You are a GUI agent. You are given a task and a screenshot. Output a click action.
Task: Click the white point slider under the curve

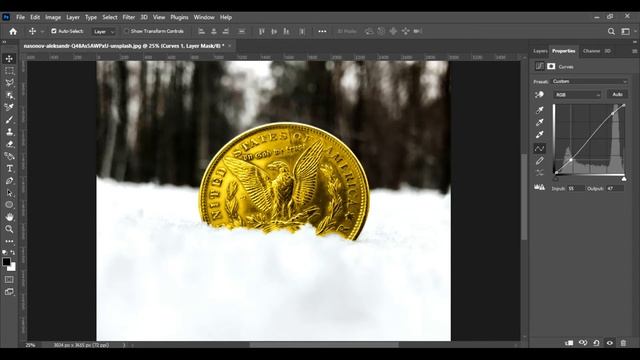[x=624, y=179]
